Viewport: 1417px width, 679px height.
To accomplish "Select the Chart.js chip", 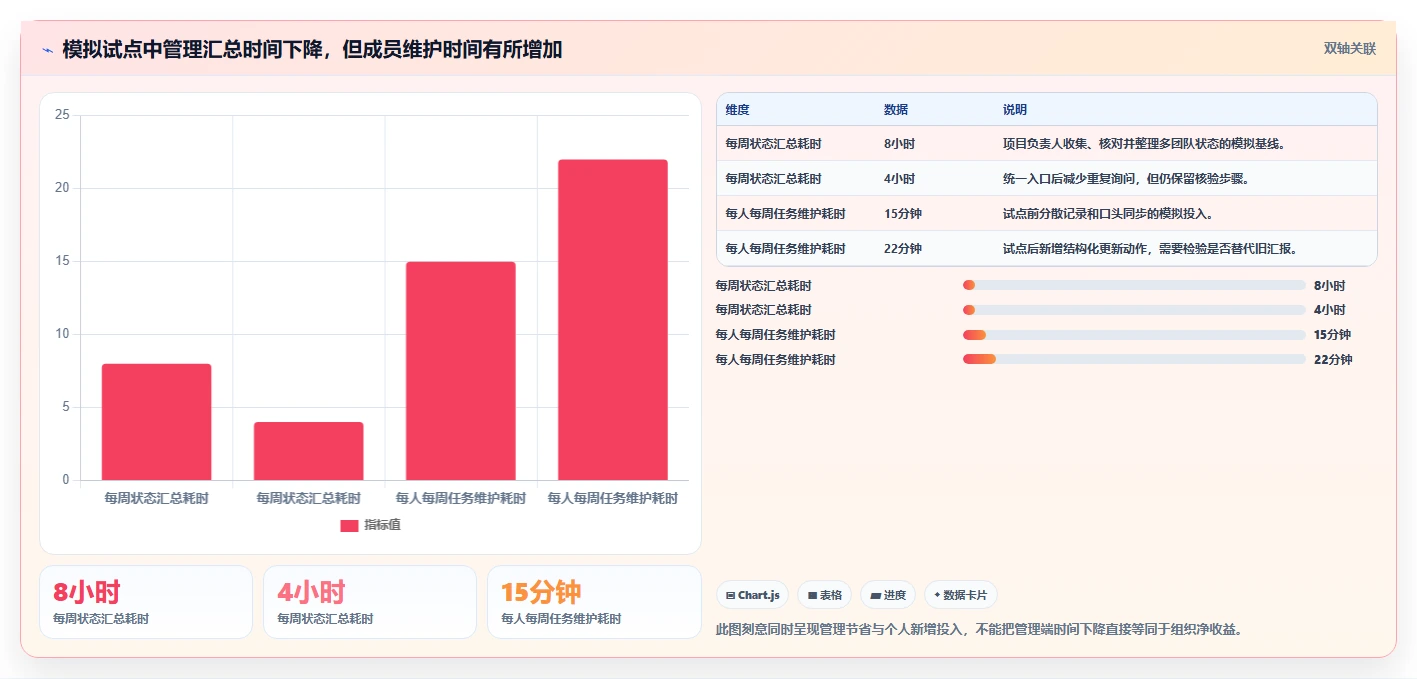I will point(752,595).
